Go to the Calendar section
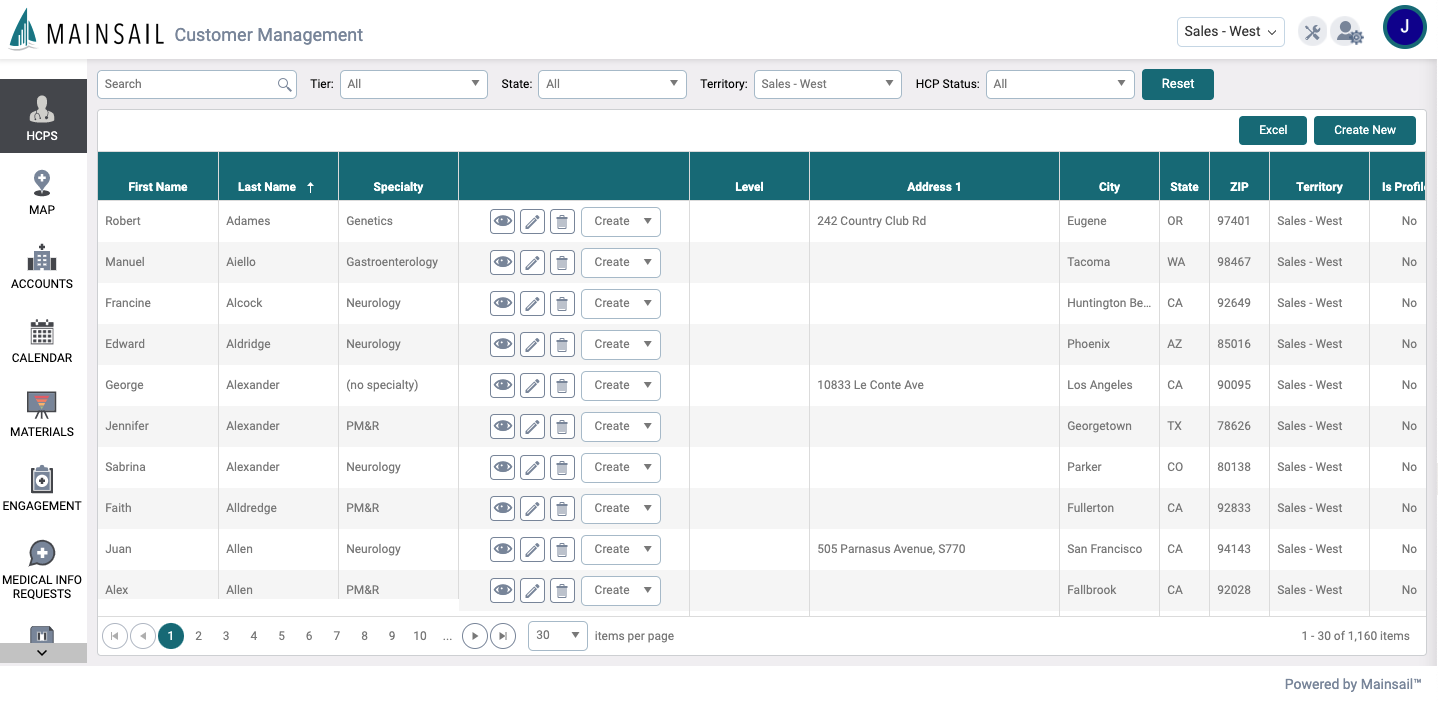Viewport: 1438px width, 702px height. point(42,340)
